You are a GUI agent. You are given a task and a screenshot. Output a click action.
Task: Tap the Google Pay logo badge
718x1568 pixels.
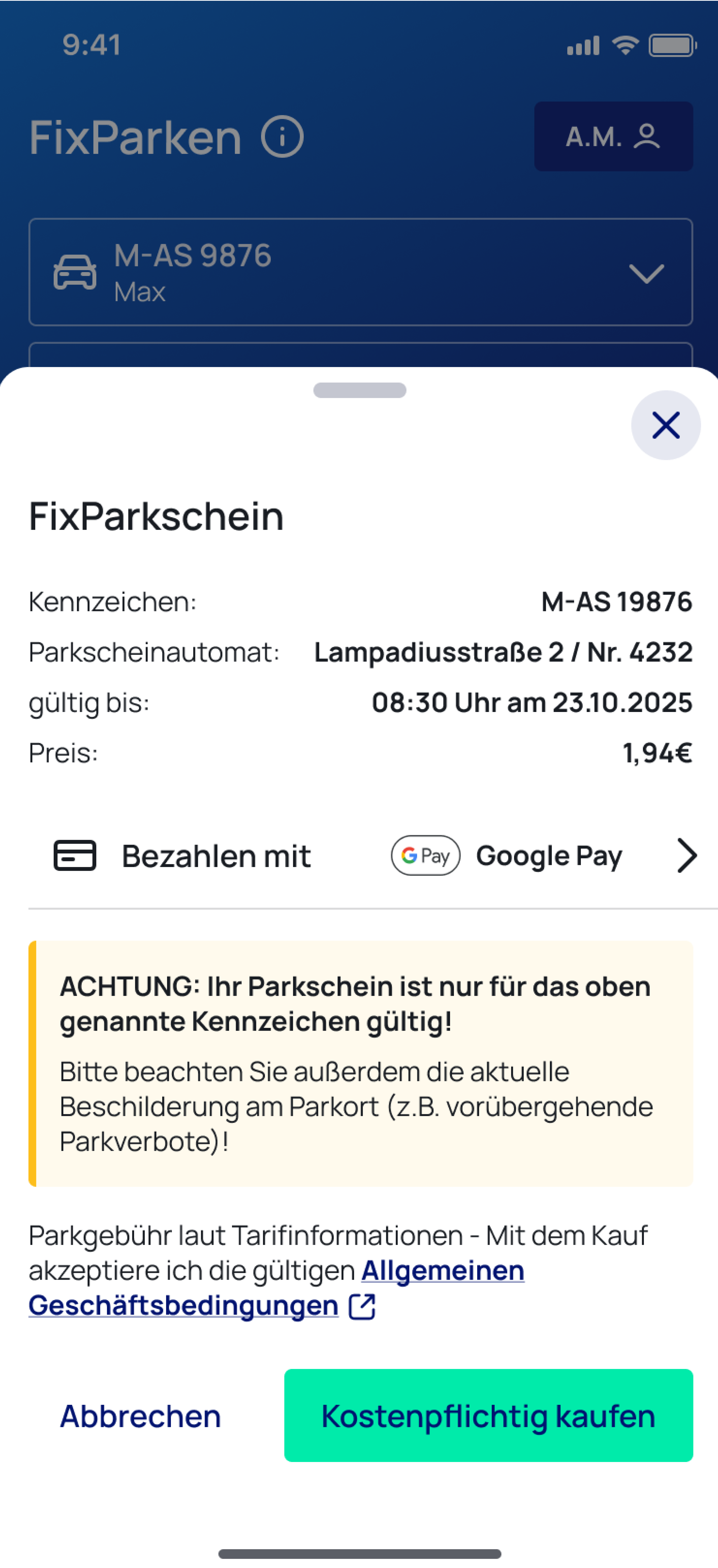(425, 855)
